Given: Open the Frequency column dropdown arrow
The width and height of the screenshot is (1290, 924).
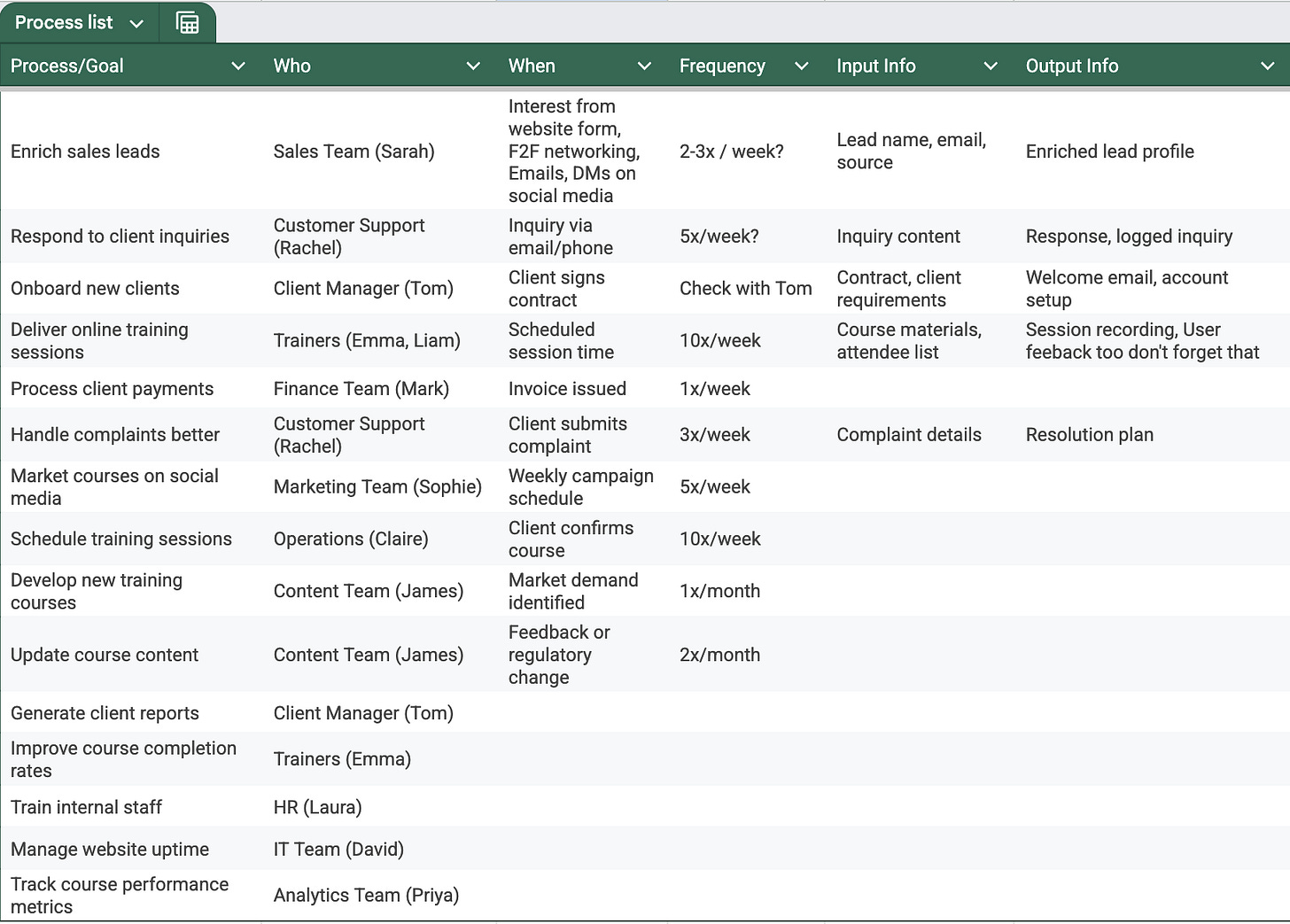Looking at the screenshot, I should pyautogui.click(x=801, y=66).
